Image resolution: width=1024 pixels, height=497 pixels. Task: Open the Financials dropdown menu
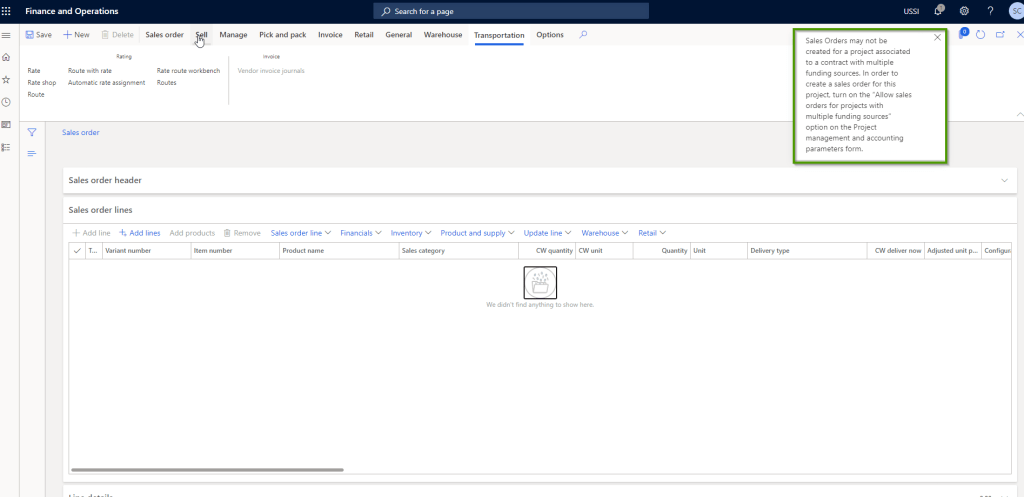360,233
